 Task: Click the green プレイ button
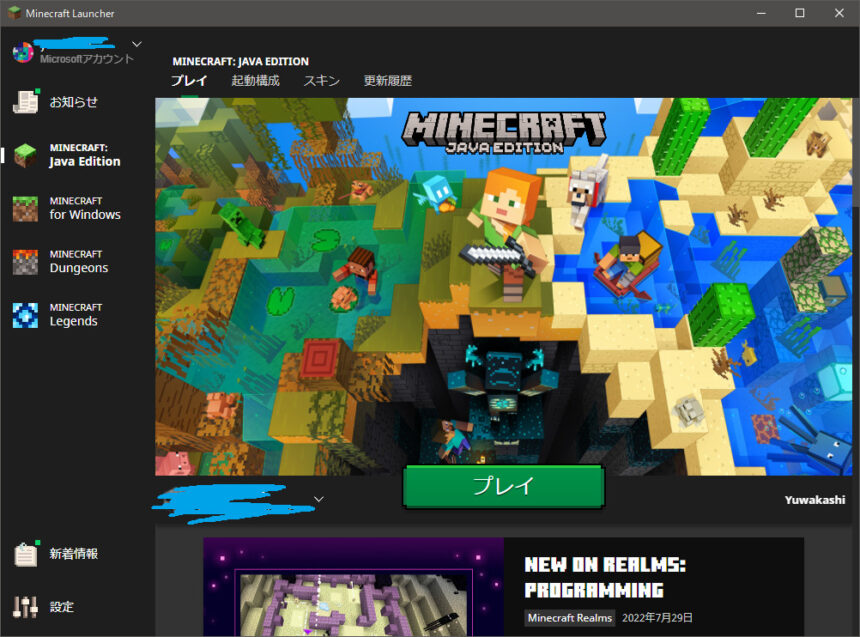click(x=503, y=487)
